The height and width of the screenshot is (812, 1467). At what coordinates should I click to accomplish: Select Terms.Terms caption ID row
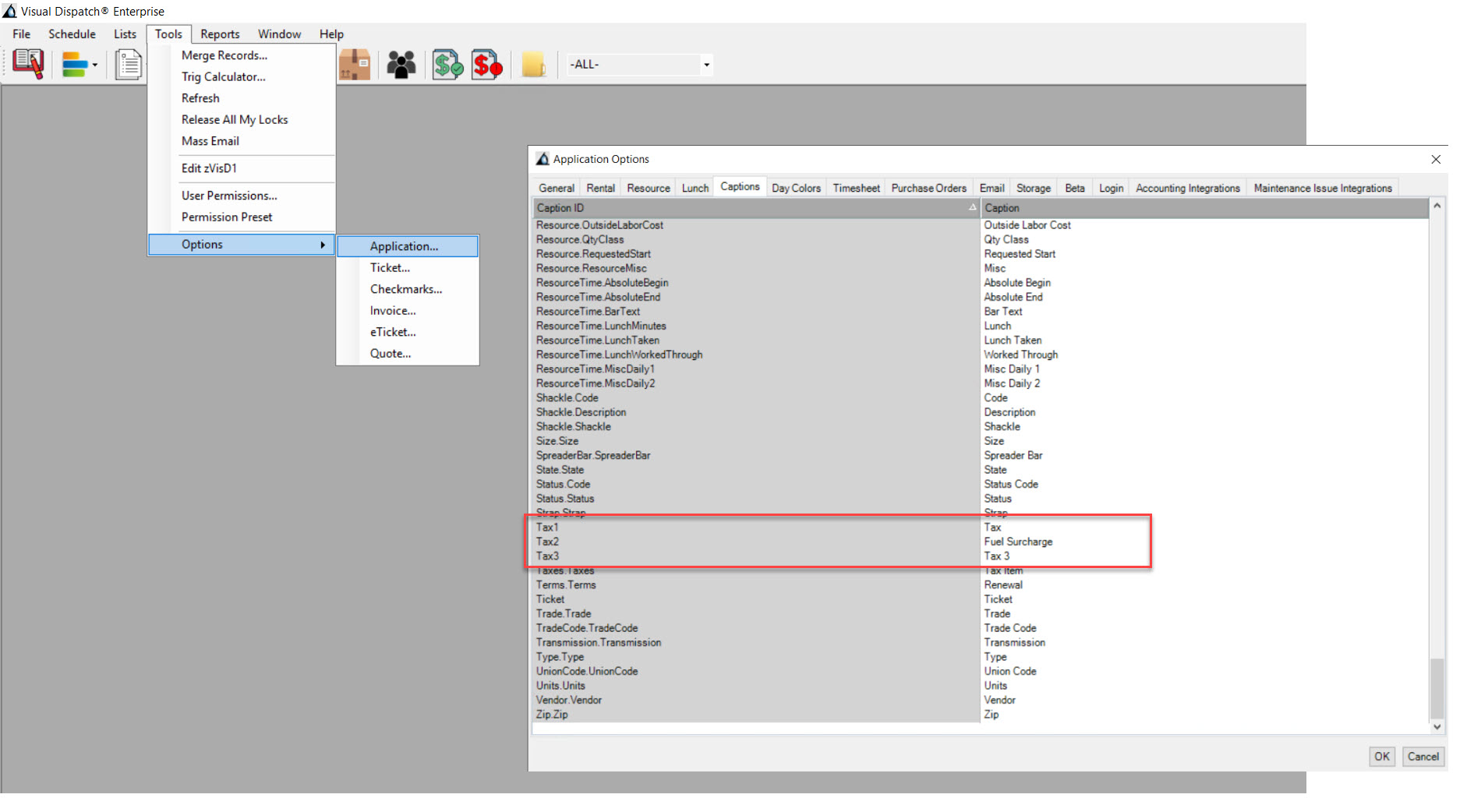(x=755, y=585)
